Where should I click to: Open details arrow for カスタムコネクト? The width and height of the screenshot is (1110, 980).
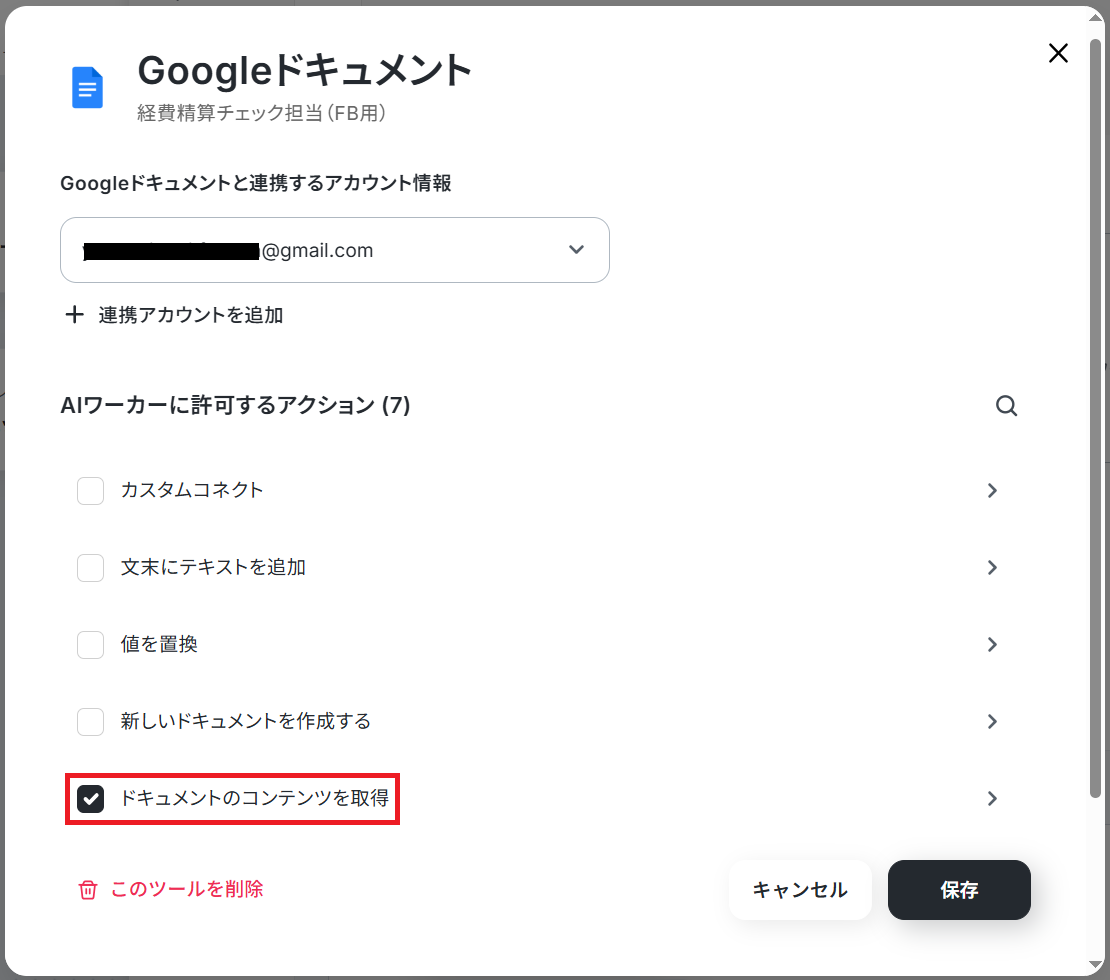click(992, 491)
